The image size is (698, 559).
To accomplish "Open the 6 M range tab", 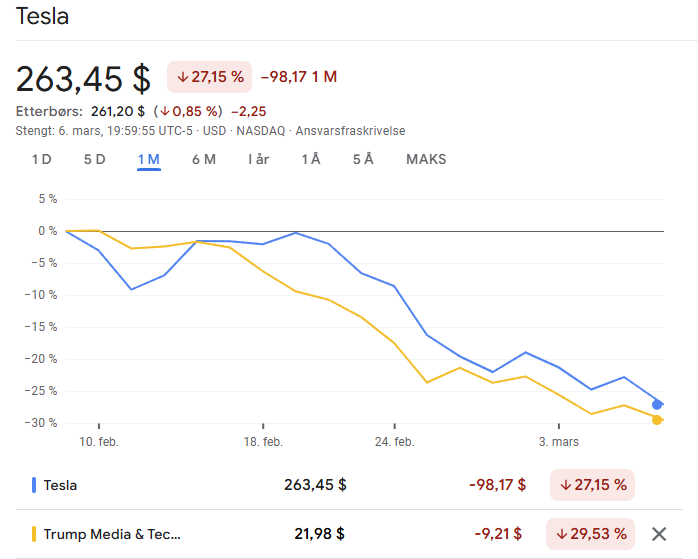I will (x=204, y=159).
